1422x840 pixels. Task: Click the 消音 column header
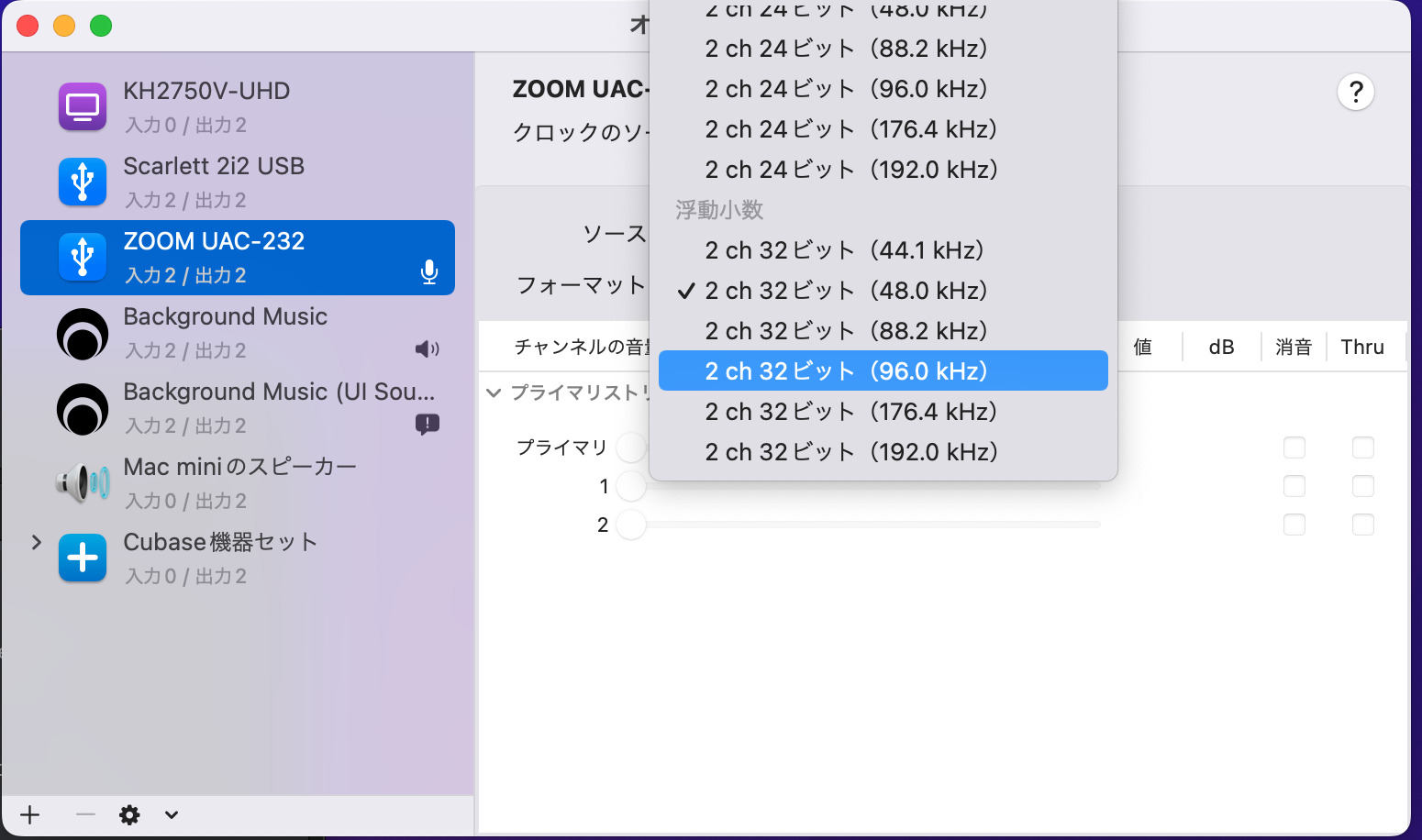[x=1294, y=347]
